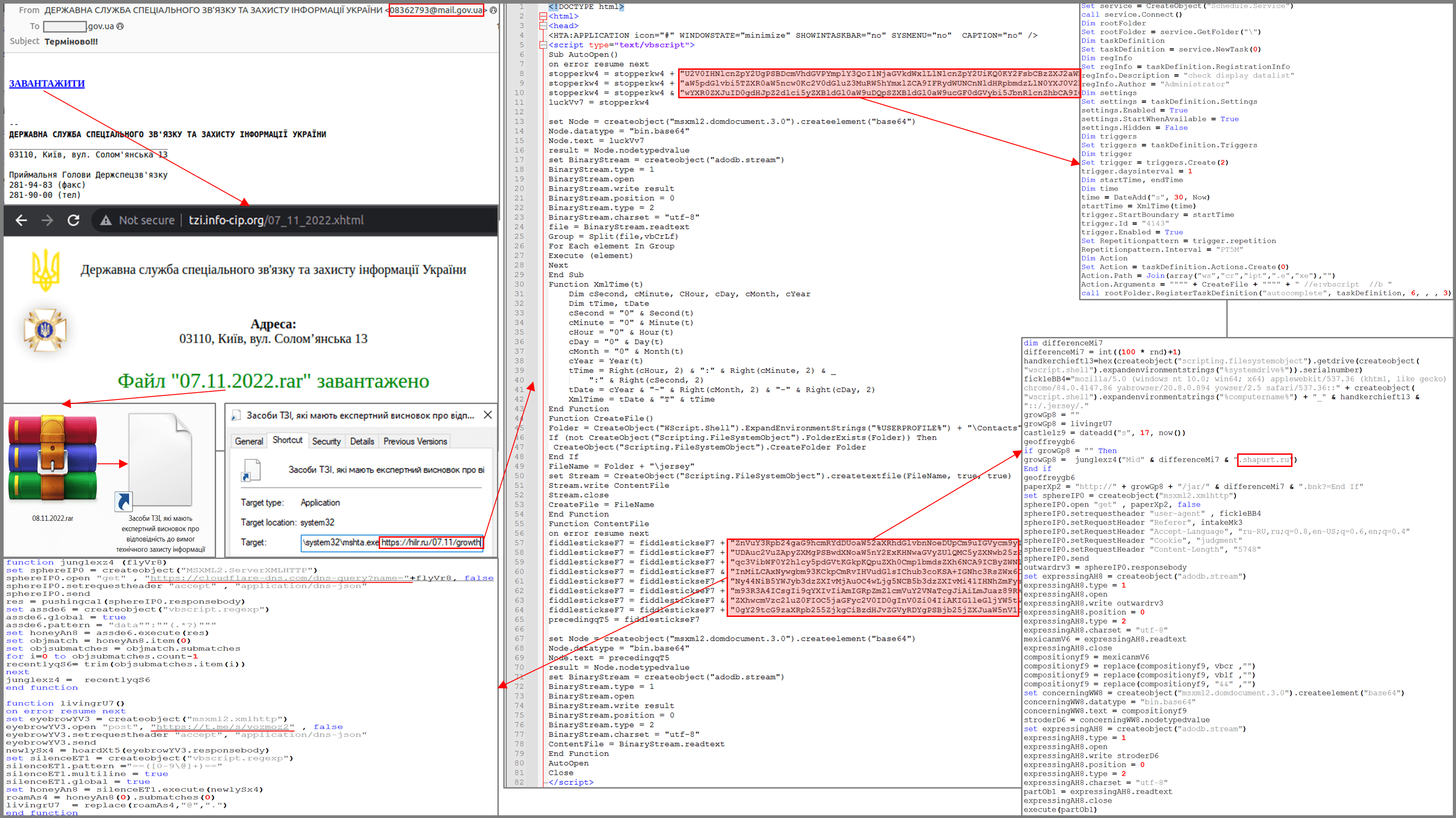
Task: Click the browser forward arrow
Action: 48,221
